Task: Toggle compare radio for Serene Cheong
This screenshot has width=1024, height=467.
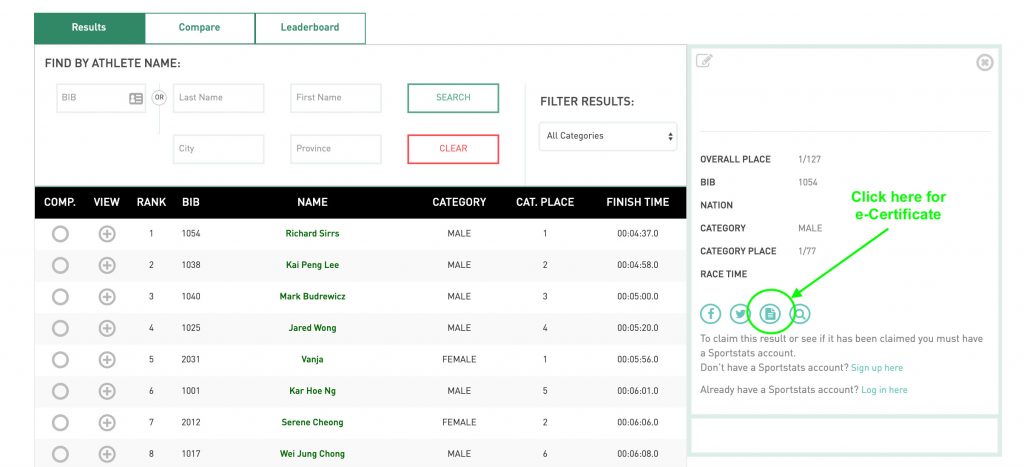Action: [60, 423]
